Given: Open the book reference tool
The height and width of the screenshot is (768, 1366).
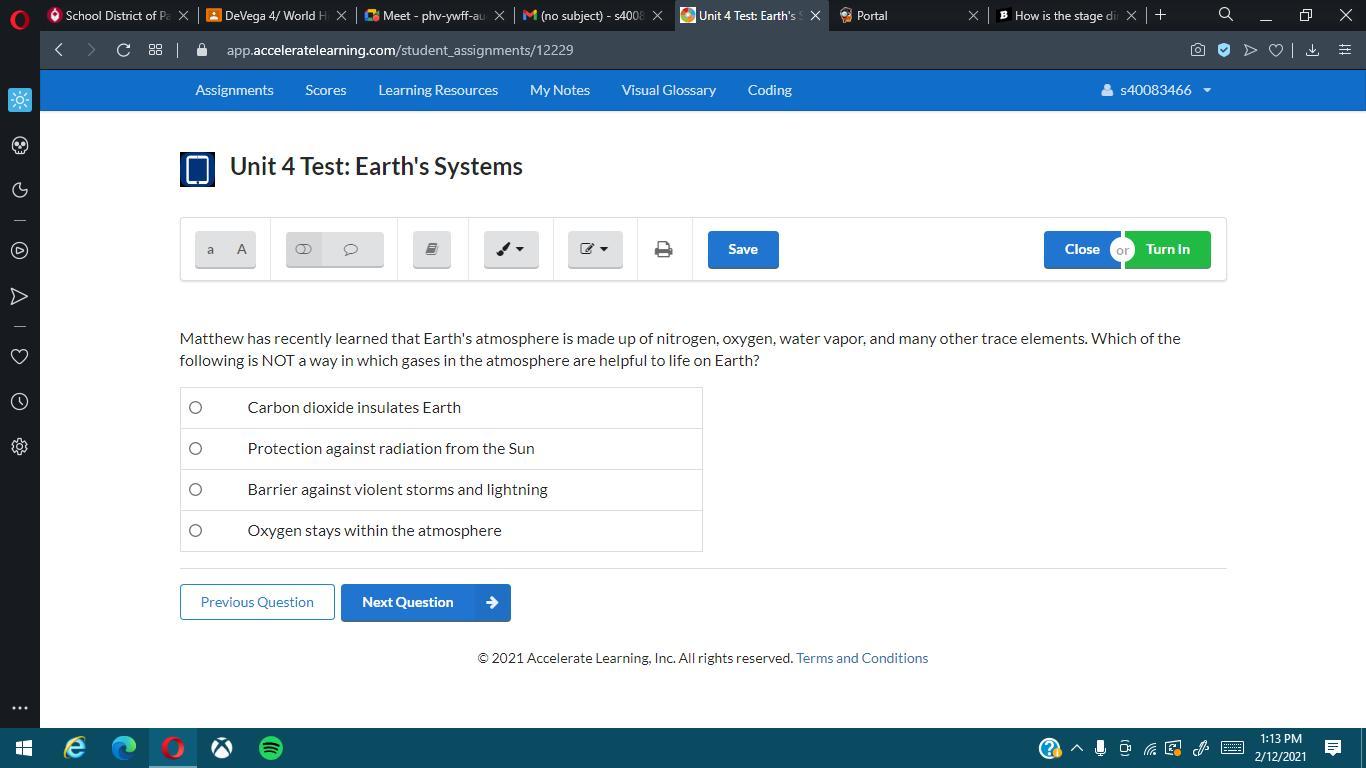Looking at the screenshot, I should (432, 249).
